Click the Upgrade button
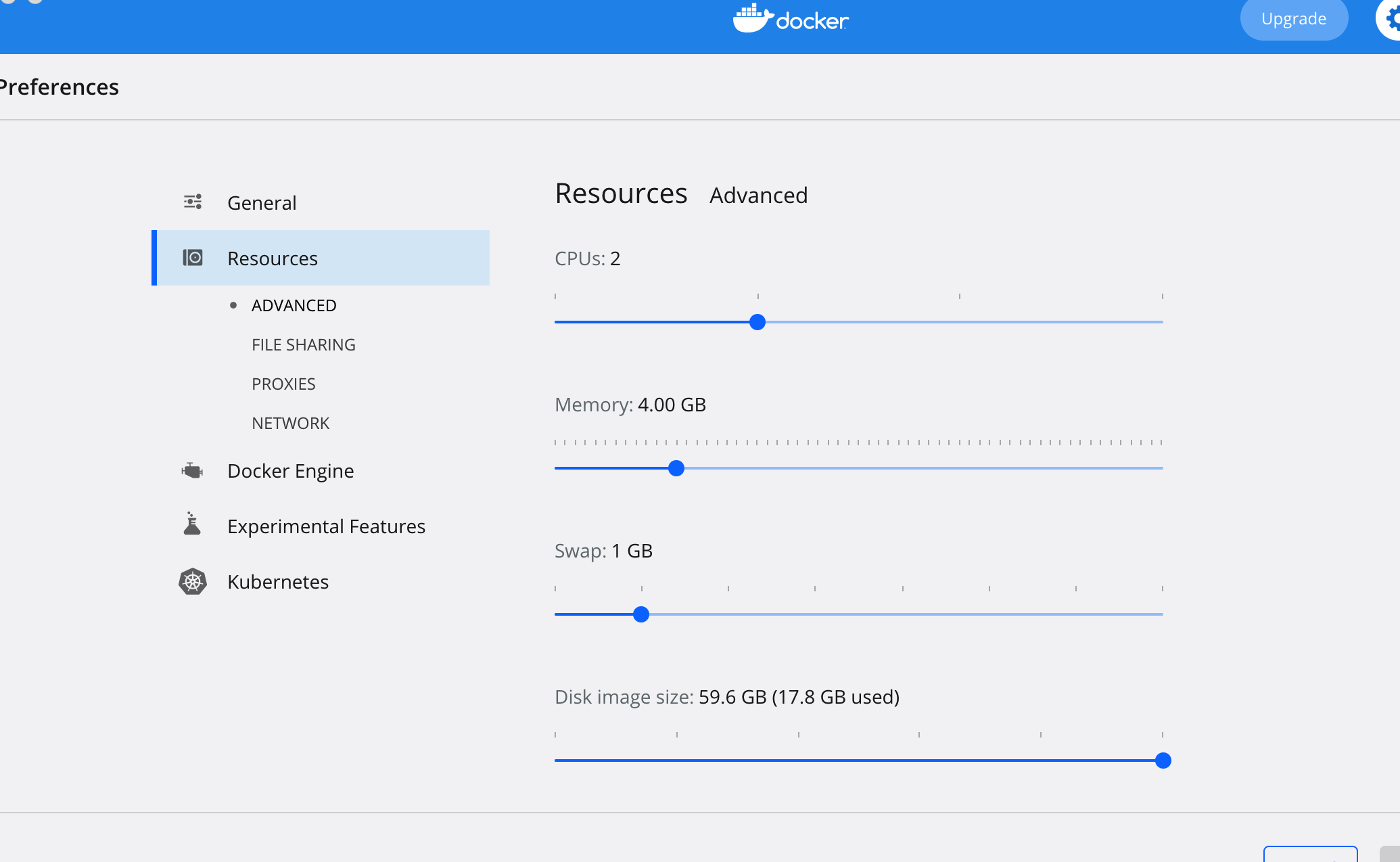Image resolution: width=1400 pixels, height=862 pixels. tap(1294, 19)
